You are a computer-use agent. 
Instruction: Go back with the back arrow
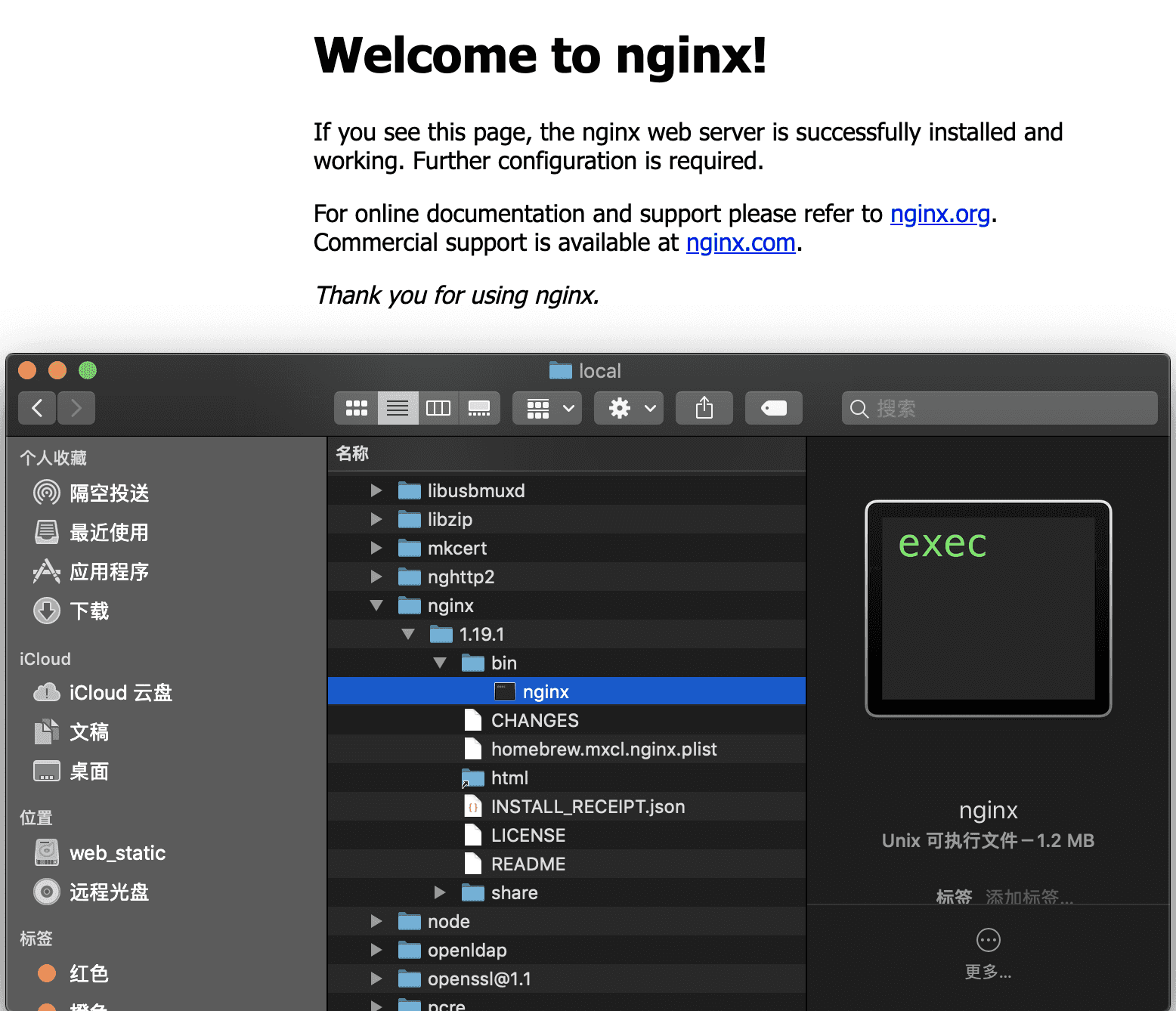(37, 409)
